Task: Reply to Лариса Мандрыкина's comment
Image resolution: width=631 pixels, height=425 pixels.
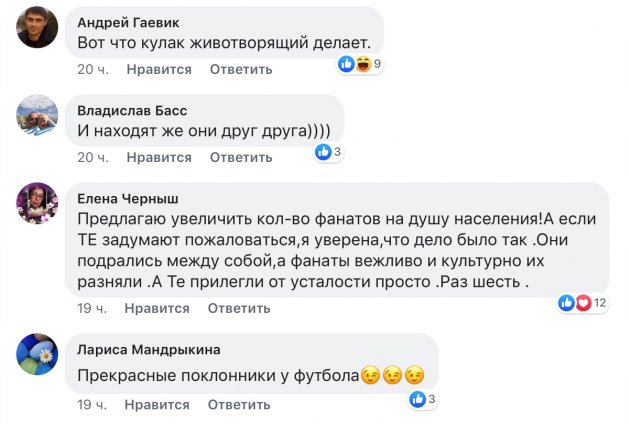Action: point(241,405)
